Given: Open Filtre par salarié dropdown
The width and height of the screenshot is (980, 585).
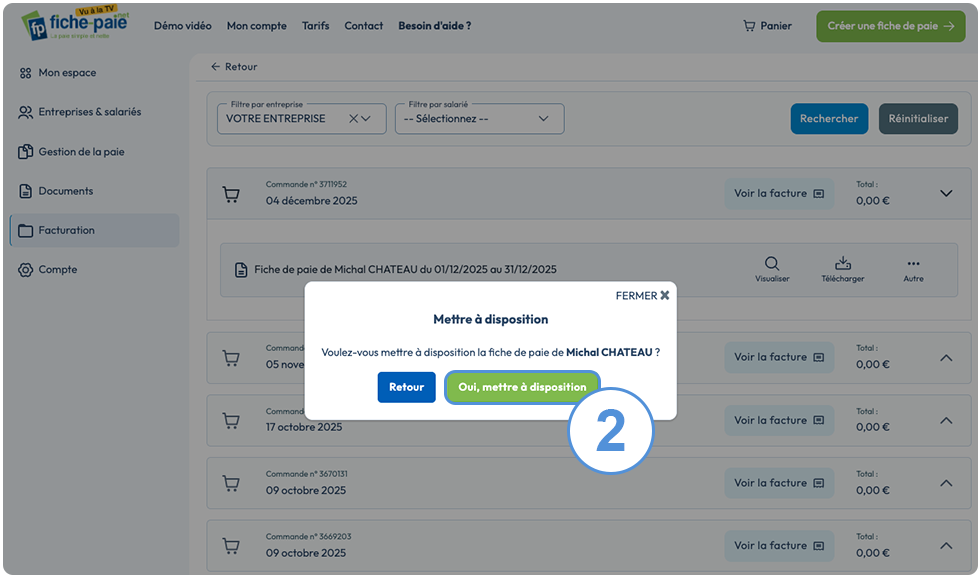Looking at the screenshot, I should point(479,119).
